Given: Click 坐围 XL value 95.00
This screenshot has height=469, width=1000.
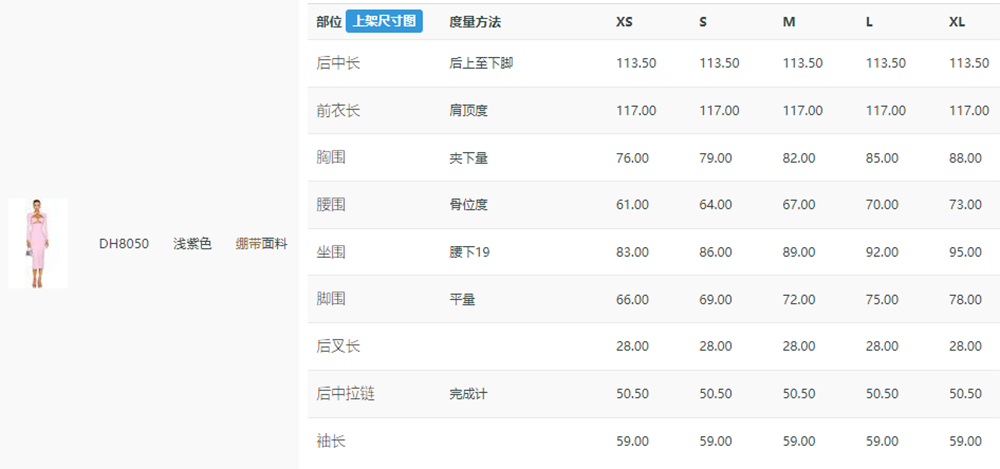Looking at the screenshot, I should point(966,252).
